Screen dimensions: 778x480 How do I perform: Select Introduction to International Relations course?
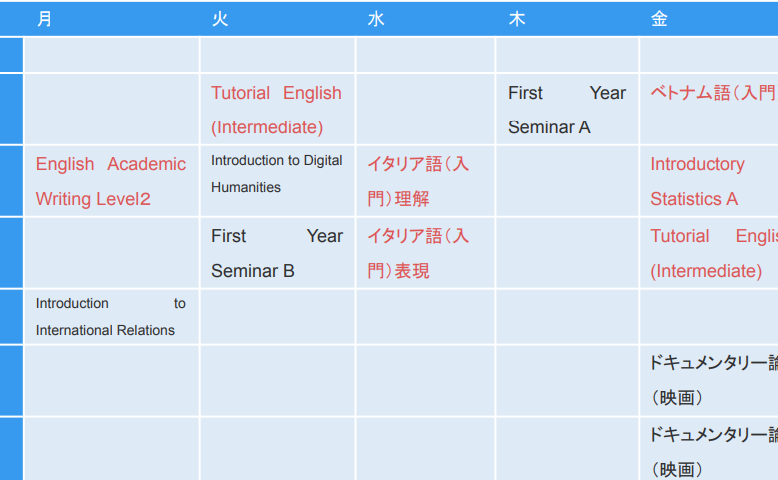pyautogui.click(x=110, y=317)
